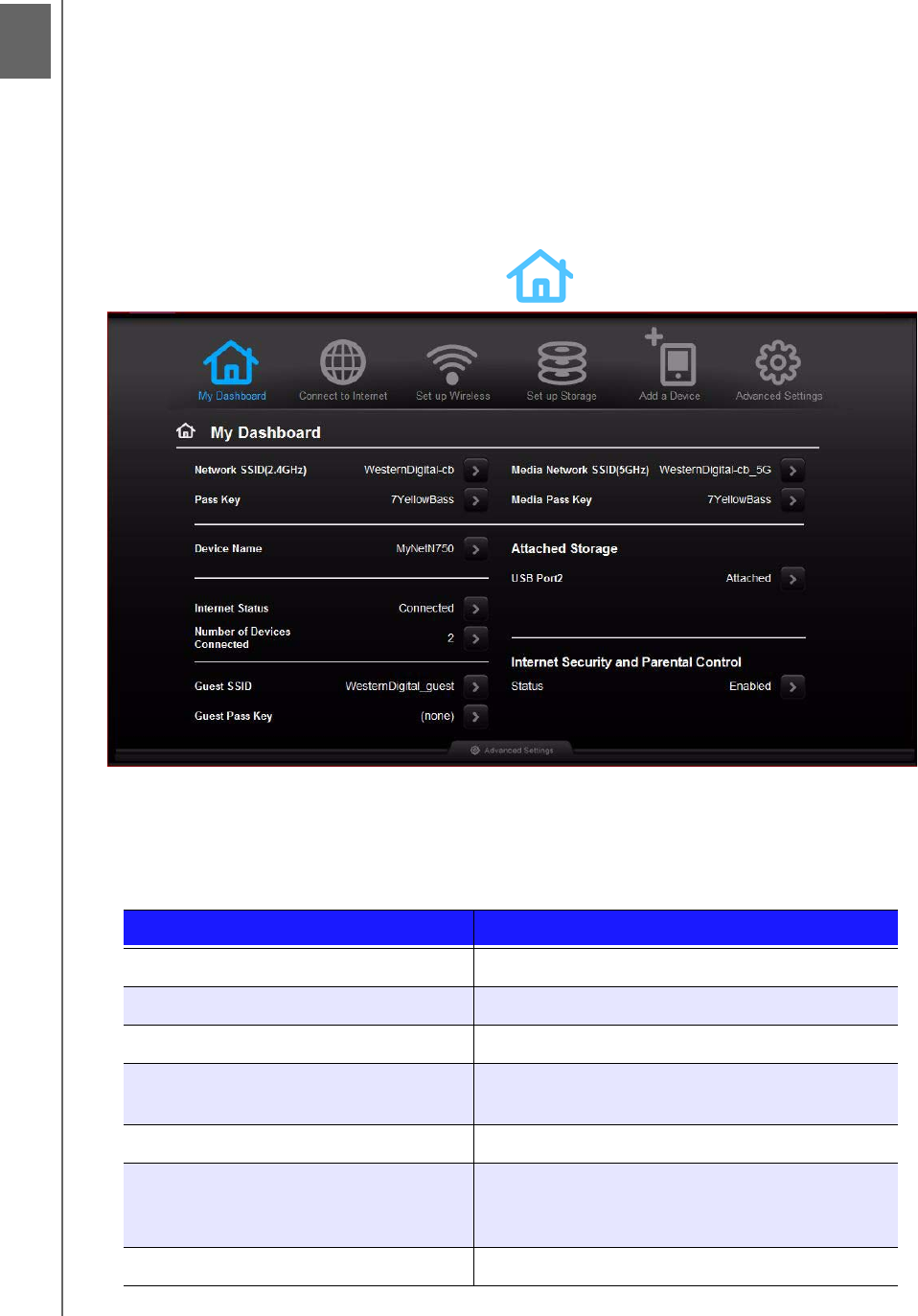Select the Add a Device label
918x1316 pixels.
(x=670, y=396)
